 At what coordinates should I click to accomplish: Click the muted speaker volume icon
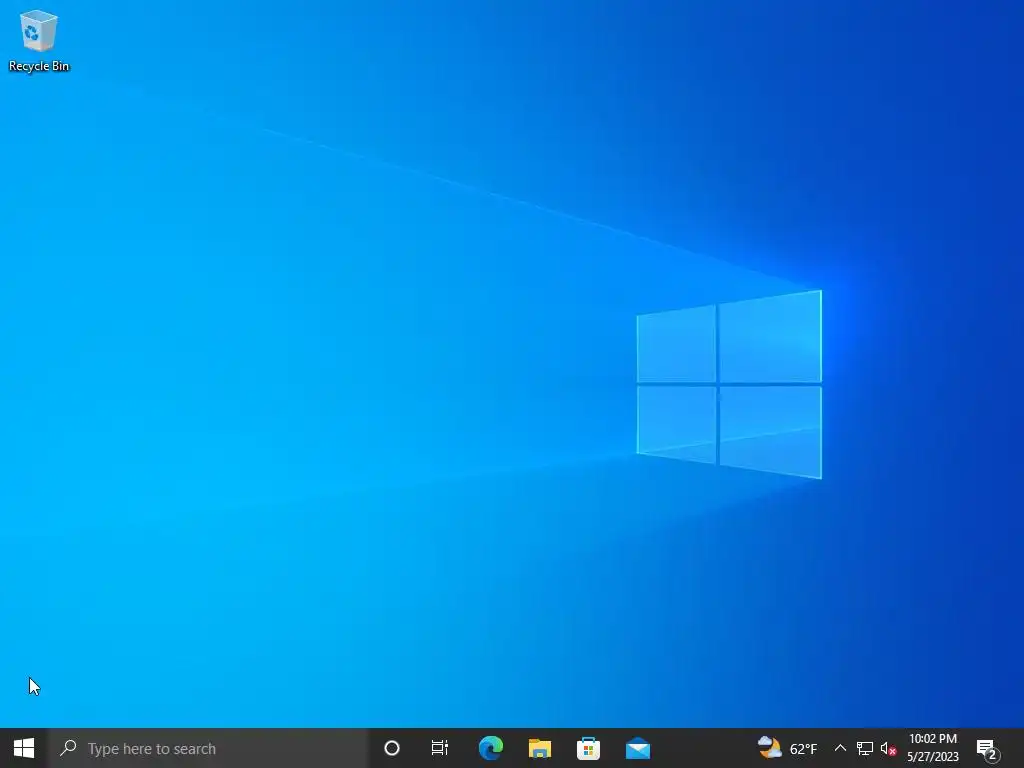coord(888,748)
